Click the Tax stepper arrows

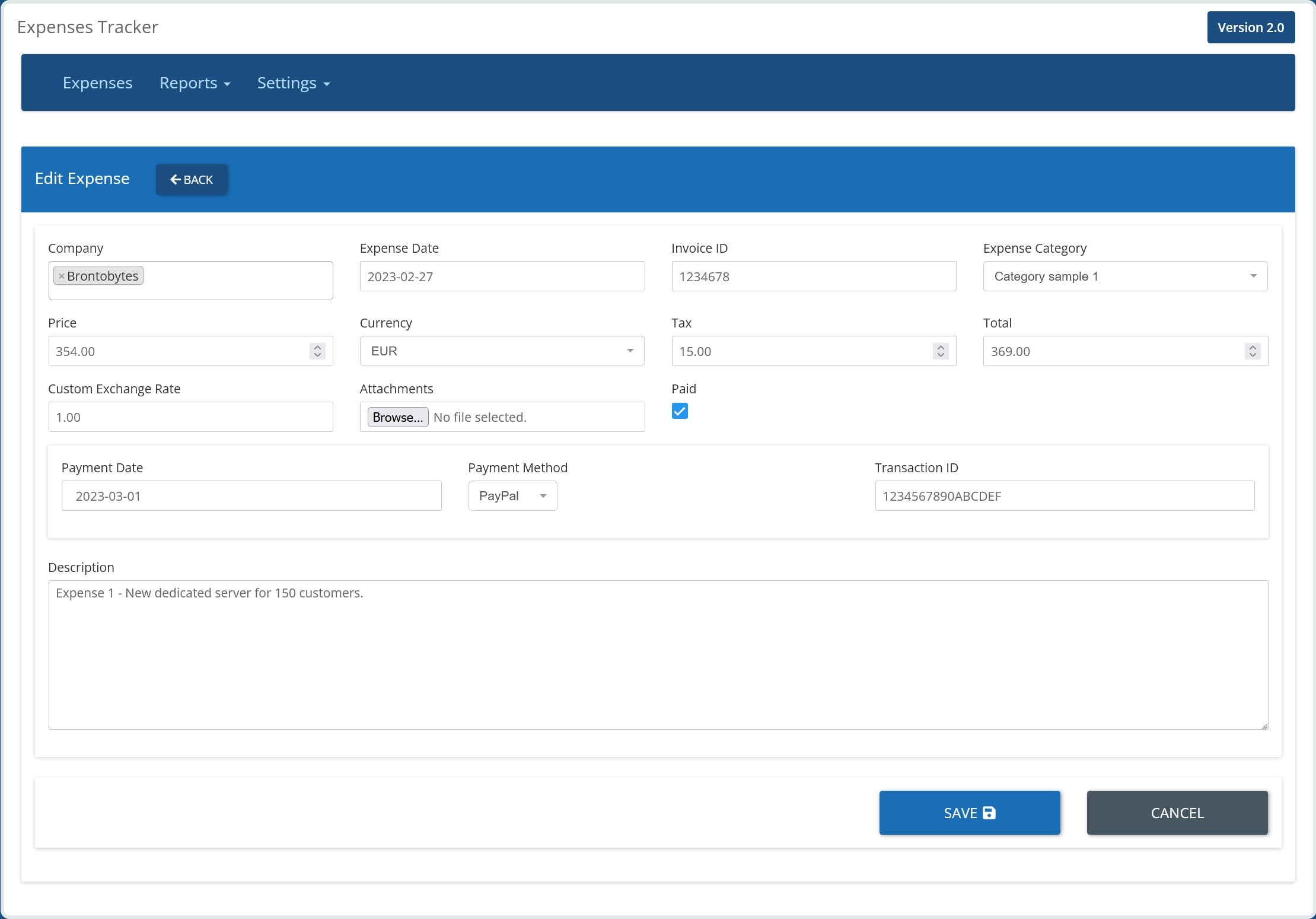click(x=941, y=351)
